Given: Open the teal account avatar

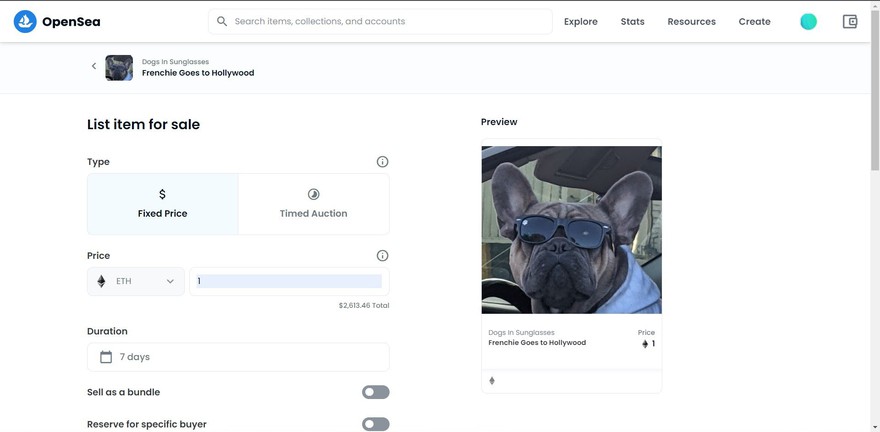Looking at the screenshot, I should pos(808,21).
